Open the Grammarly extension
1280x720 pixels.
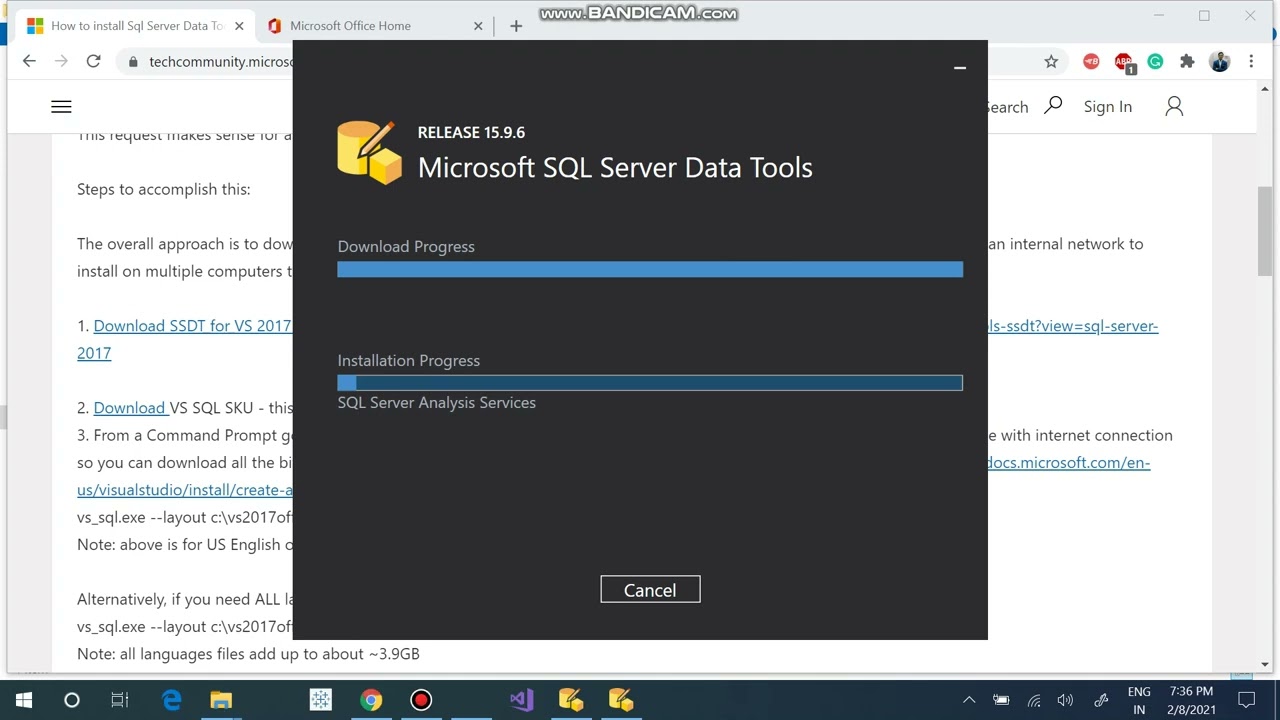[1155, 62]
